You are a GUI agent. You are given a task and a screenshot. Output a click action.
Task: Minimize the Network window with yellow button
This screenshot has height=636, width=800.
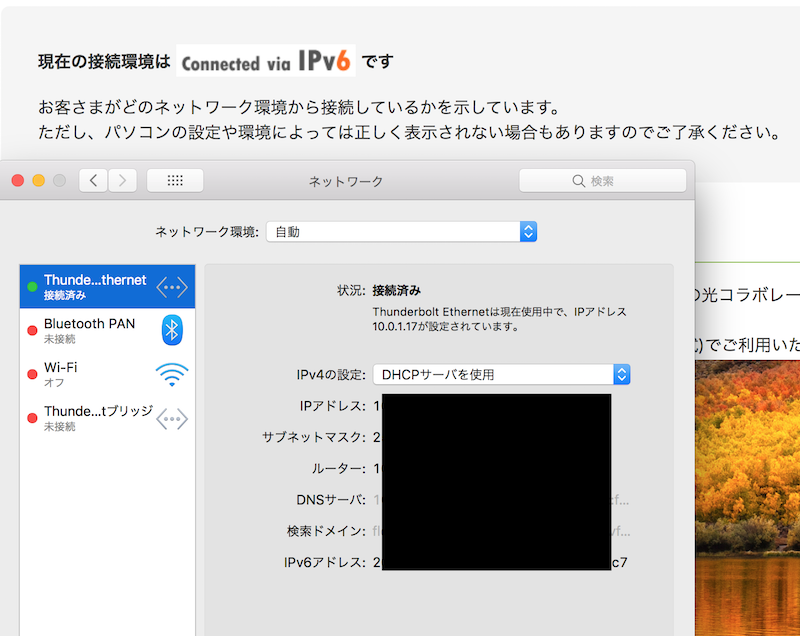click(x=39, y=181)
